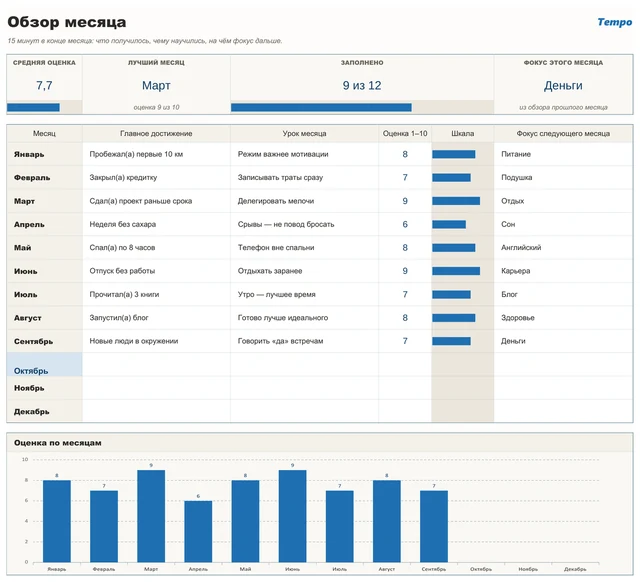Screen dimensions: 640x582
Task: Select the Главное достижение column header
Action: point(156,133)
